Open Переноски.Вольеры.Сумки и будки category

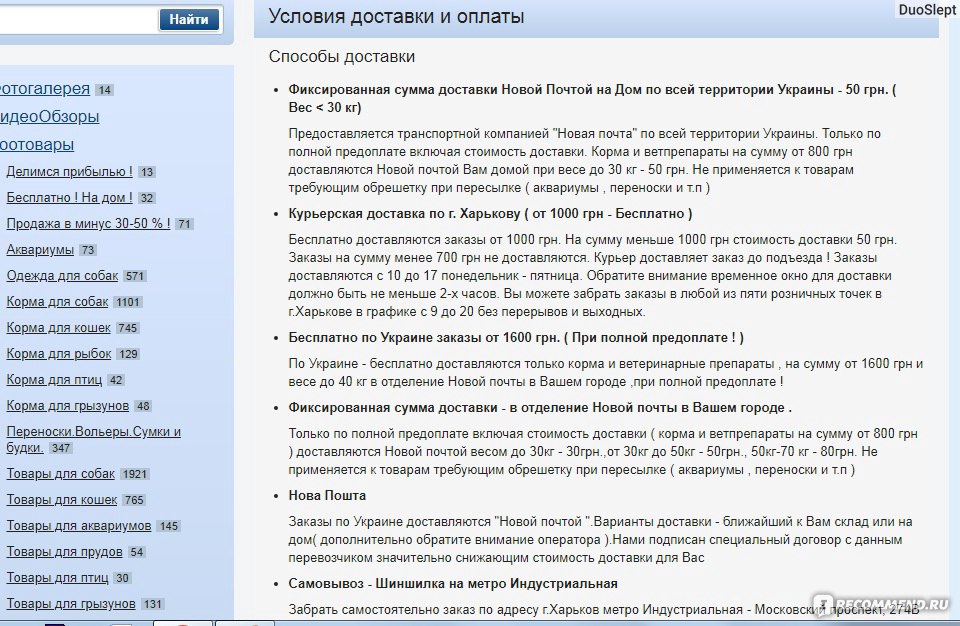click(x=94, y=439)
